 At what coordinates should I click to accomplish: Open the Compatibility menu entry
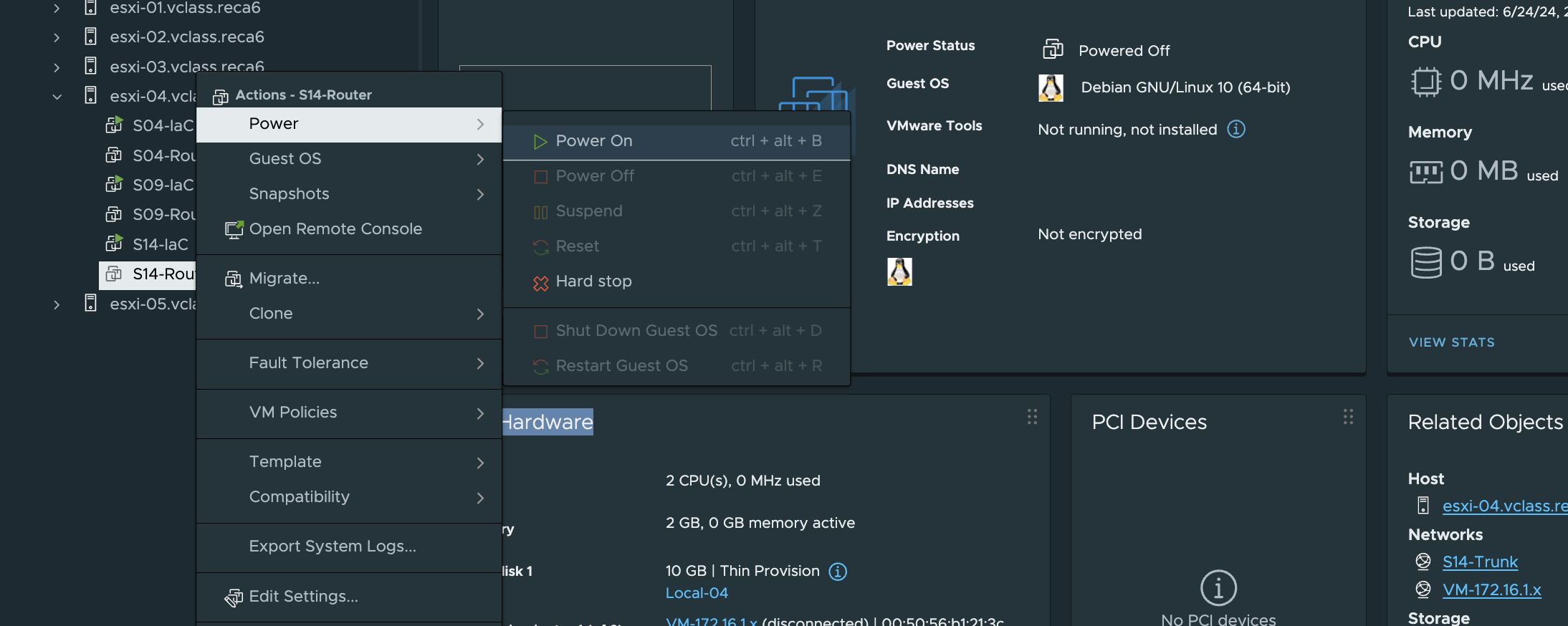point(349,497)
